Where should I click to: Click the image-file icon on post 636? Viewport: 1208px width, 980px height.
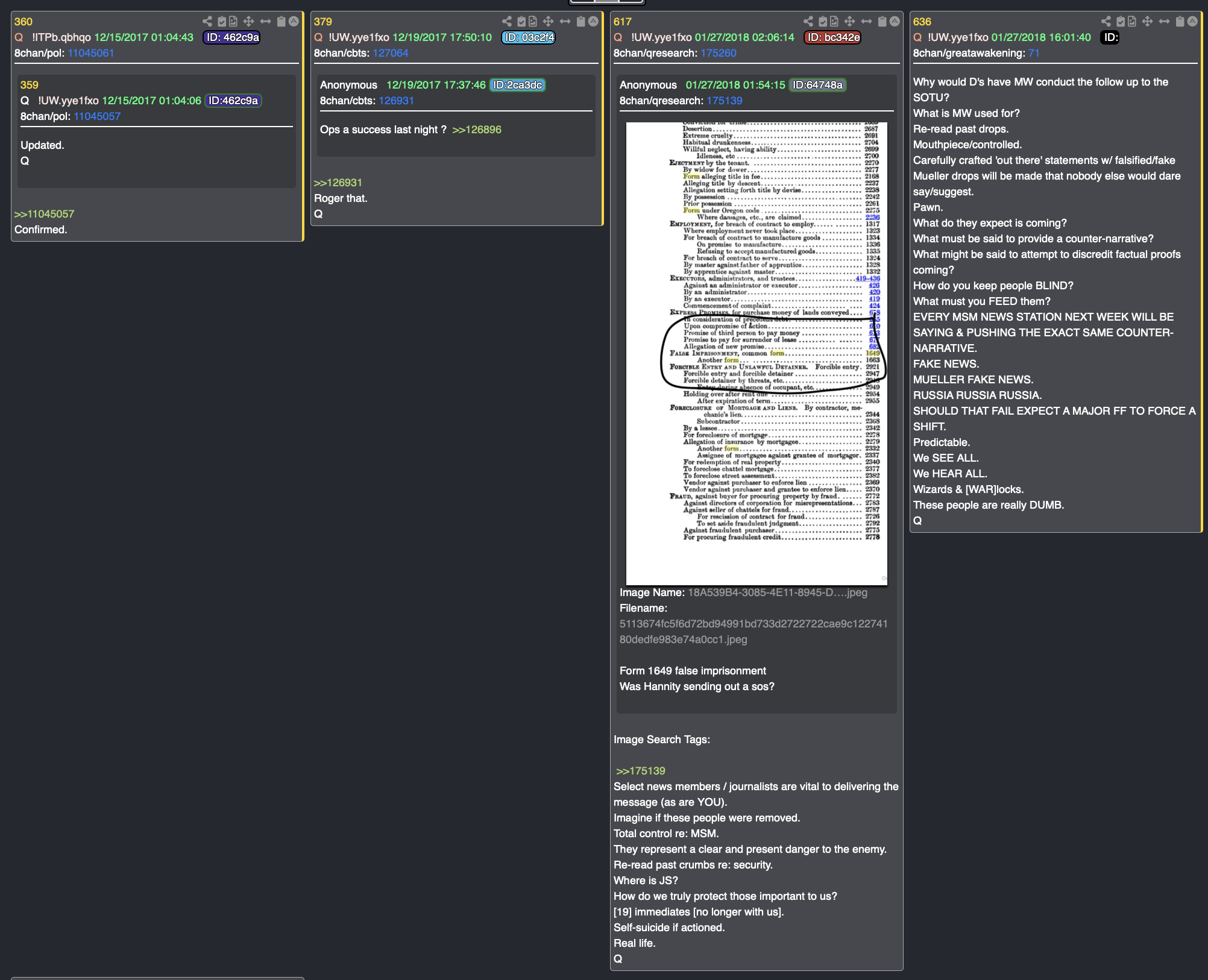coord(1132,21)
